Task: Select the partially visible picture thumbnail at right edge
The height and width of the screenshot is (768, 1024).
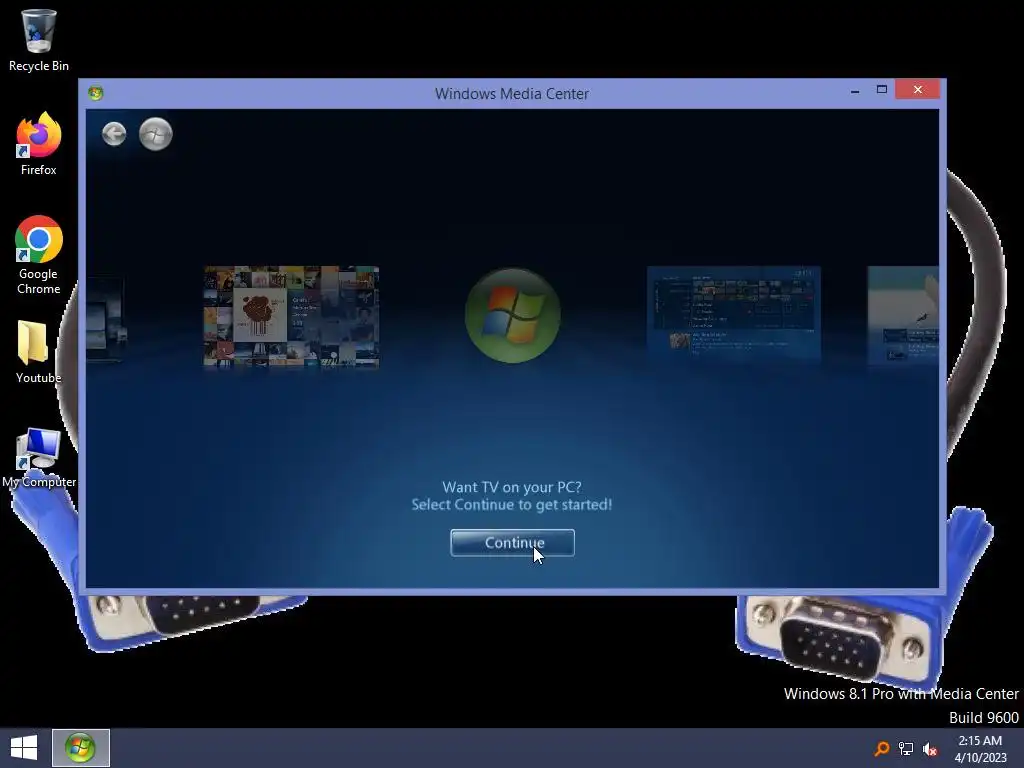Action: (x=903, y=315)
